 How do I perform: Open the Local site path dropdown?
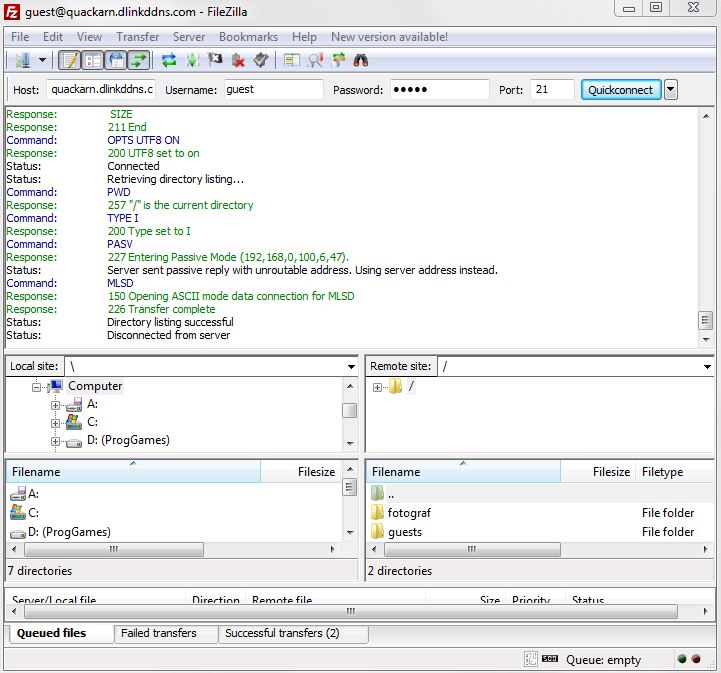coord(351,366)
